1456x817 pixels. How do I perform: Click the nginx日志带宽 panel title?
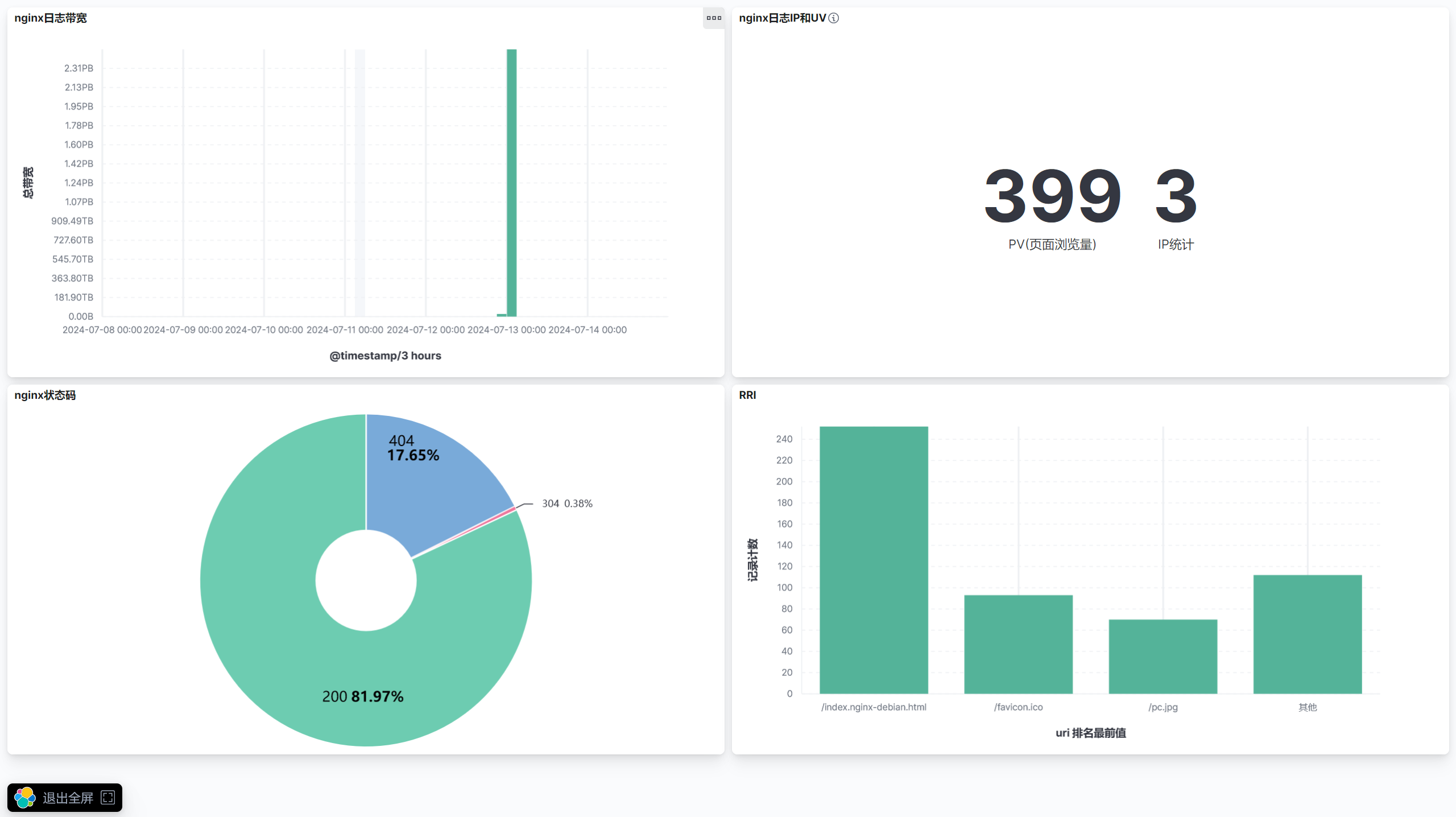coord(51,18)
